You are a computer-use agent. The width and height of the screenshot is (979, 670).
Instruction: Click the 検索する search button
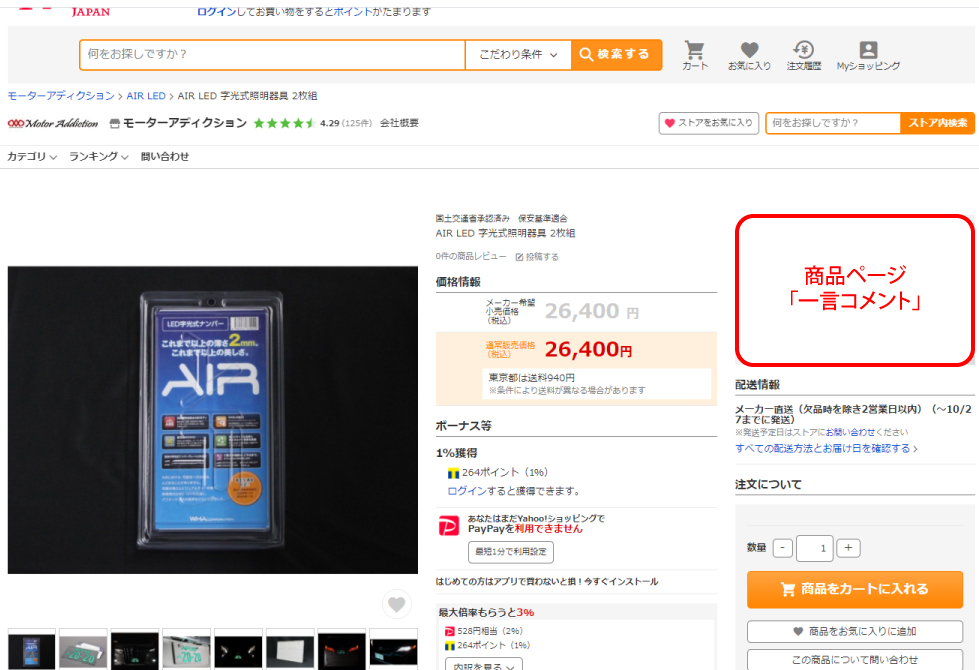click(x=616, y=54)
